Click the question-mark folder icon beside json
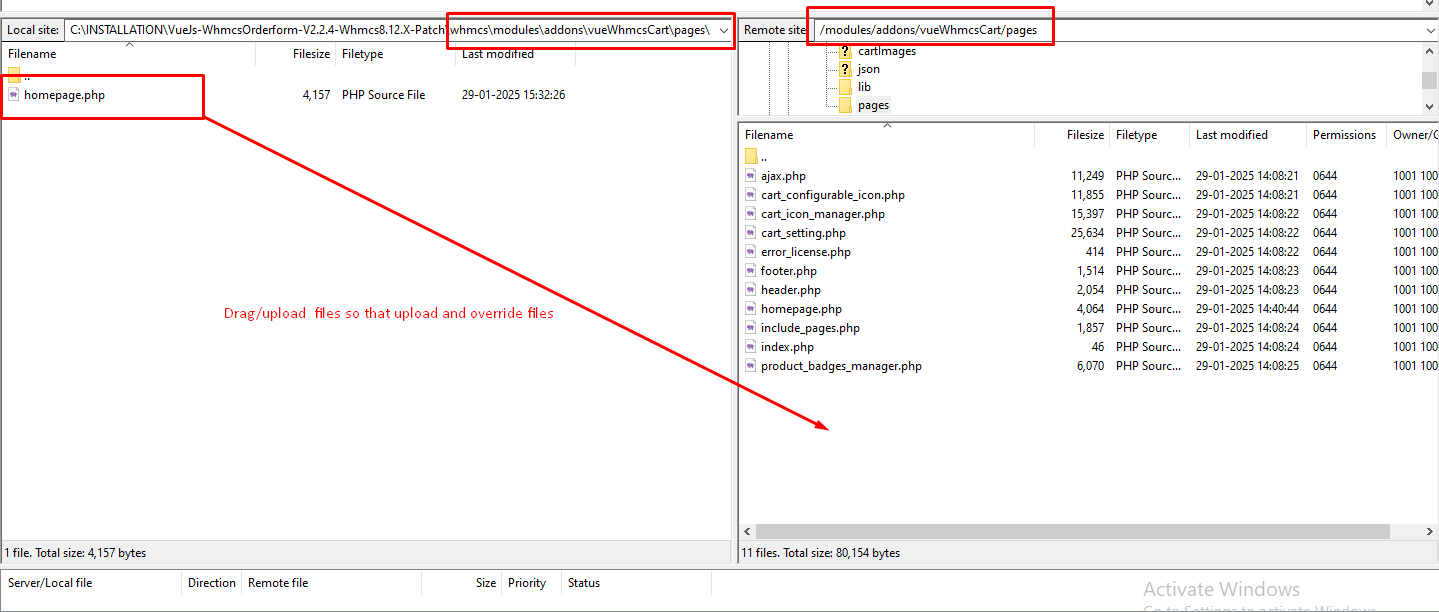1439x612 pixels. (x=845, y=69)
